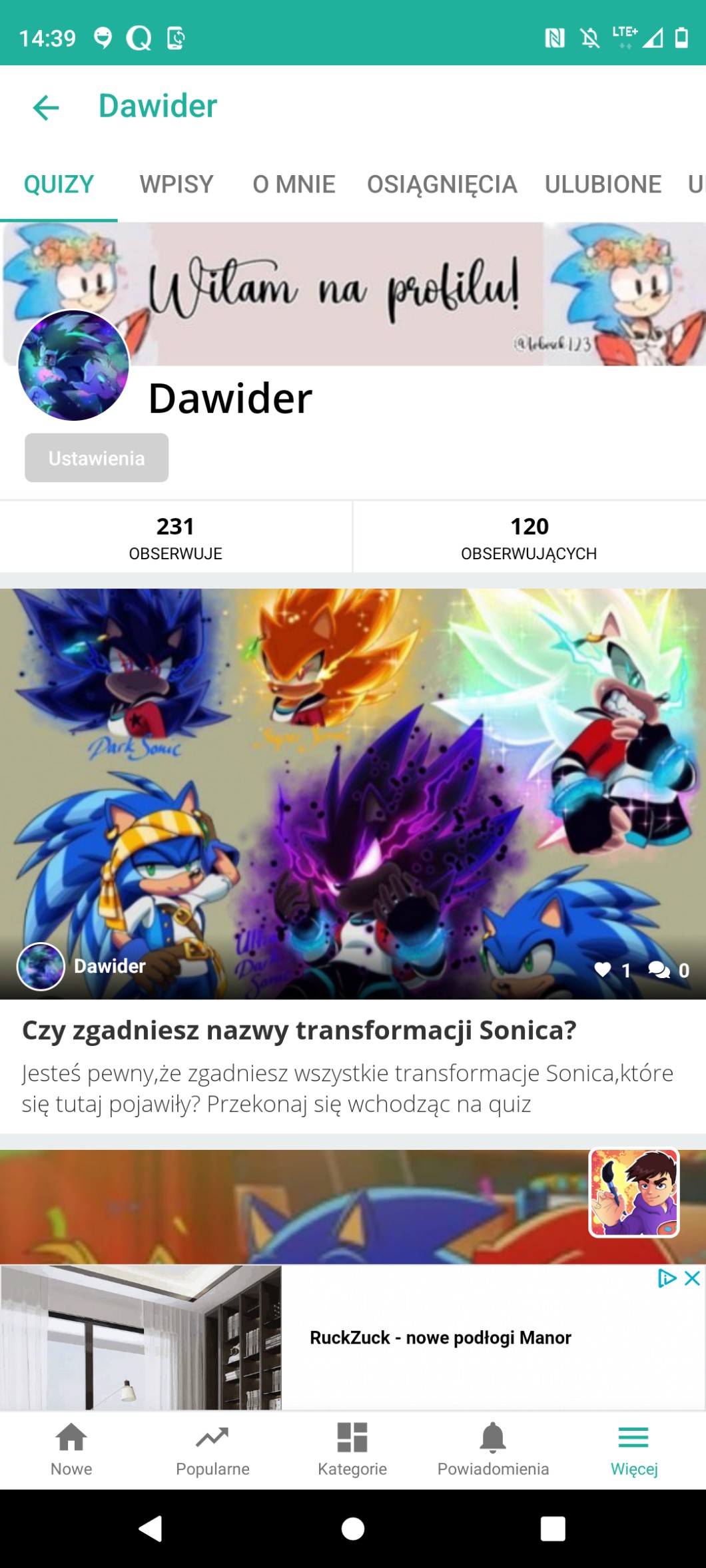Open the AdChoices info icon
Screen dimensions: 706x1568
point(667,1278)
